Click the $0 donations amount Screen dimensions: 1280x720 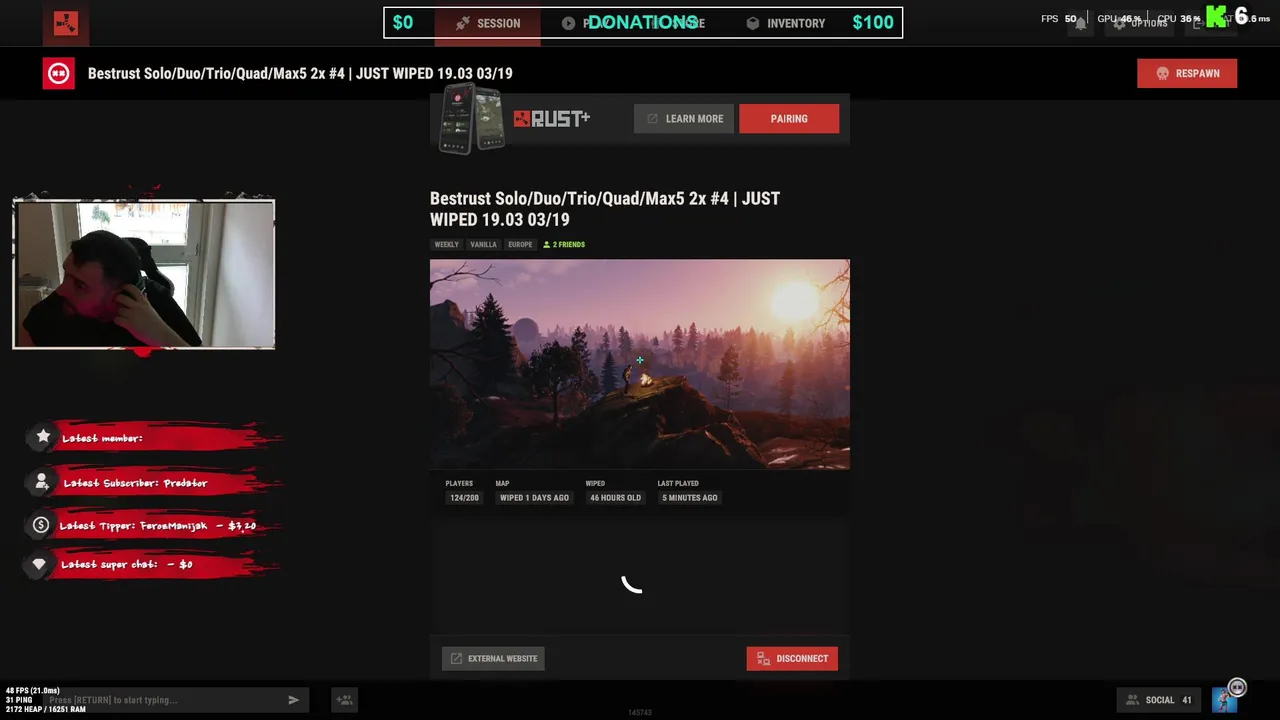pos(403,22)
